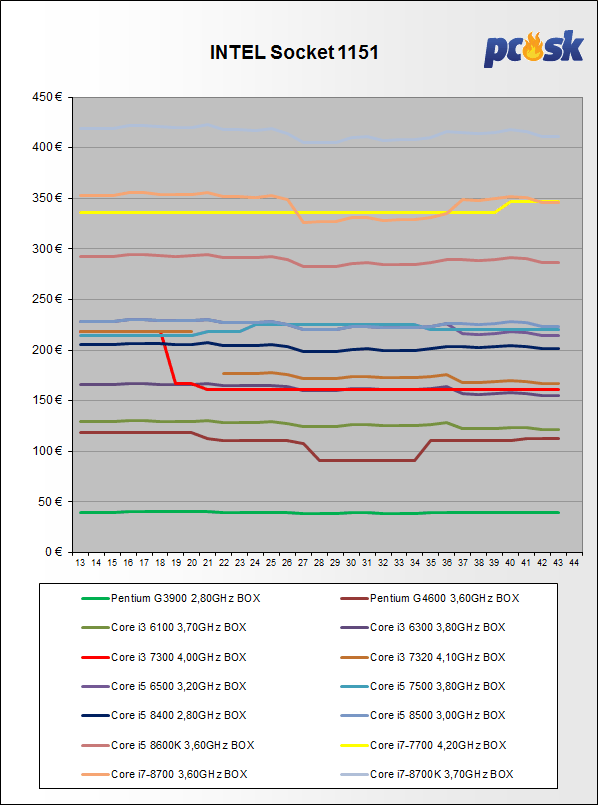Click the dark red Pentium G4600 legend swatch
This screenshot has width=598, height=805.
click(x=354, y=599)
